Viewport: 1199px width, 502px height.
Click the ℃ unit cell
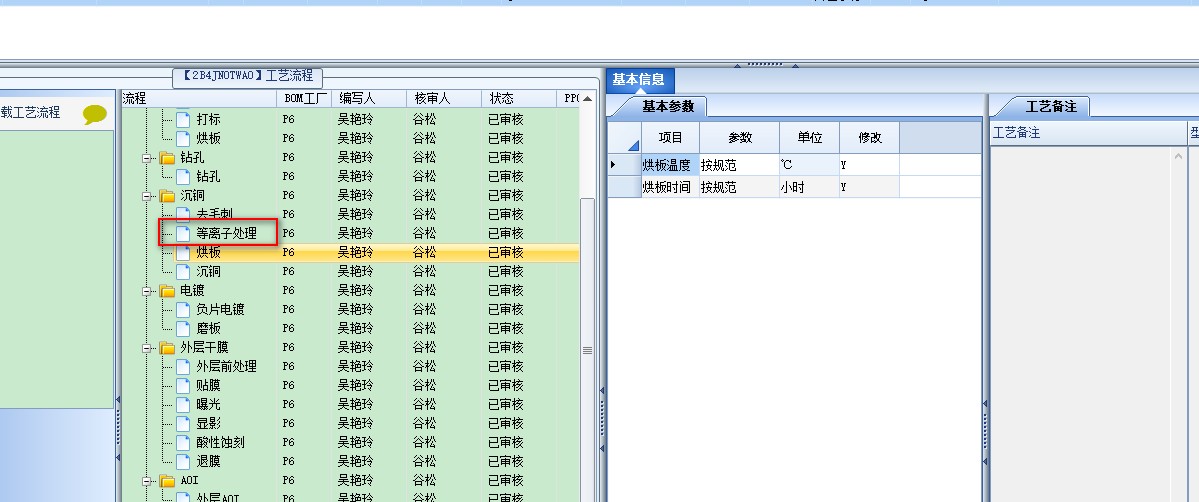click(809, 165)
